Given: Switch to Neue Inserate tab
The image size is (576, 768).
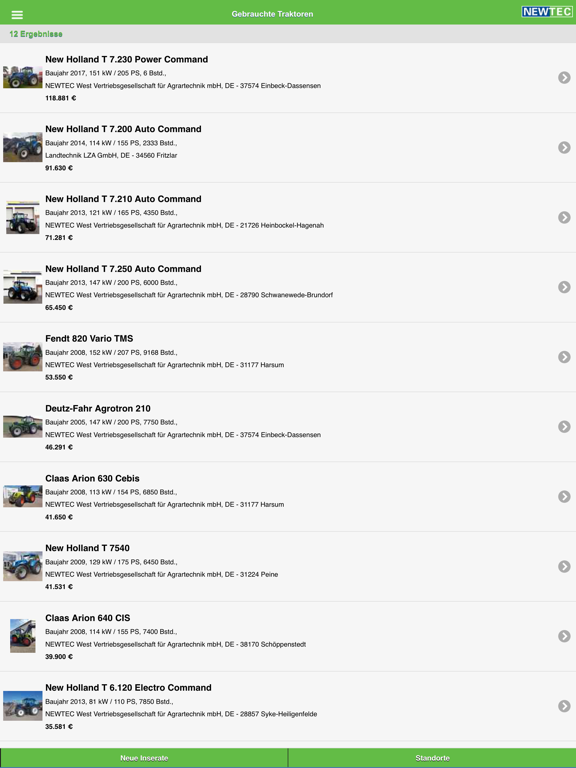Looking at the screenshot, I should [144, 758].
